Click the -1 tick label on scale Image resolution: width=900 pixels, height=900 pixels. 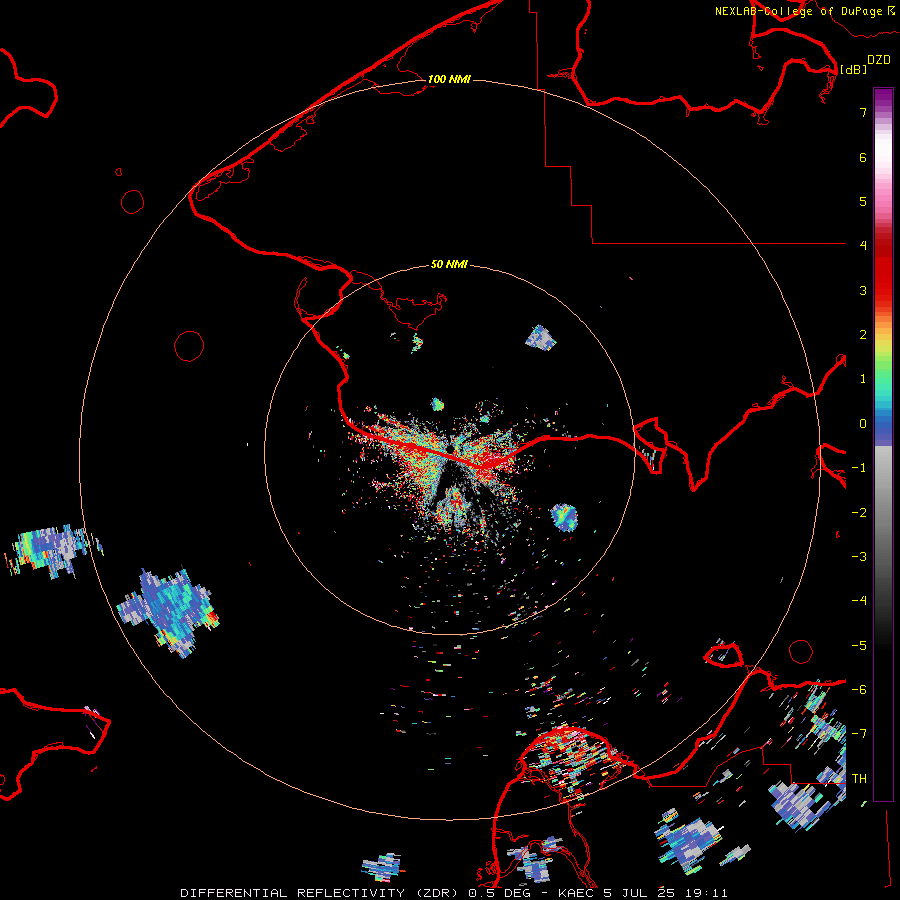click(x=859, y=468)
